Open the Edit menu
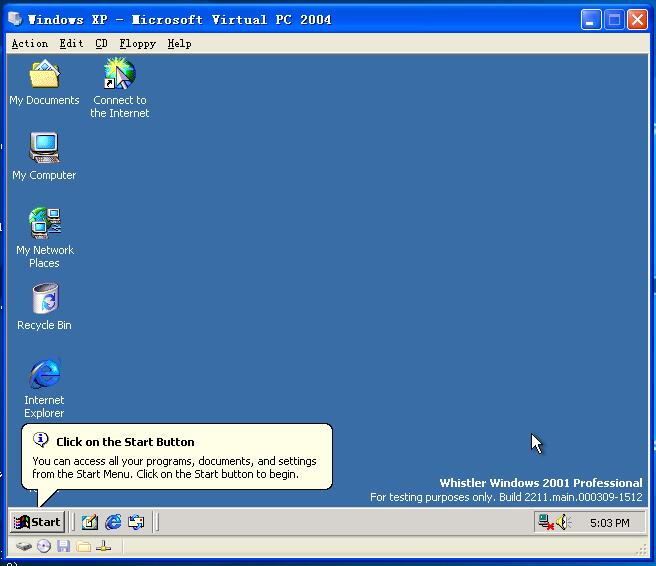 [x=71, y=44]
